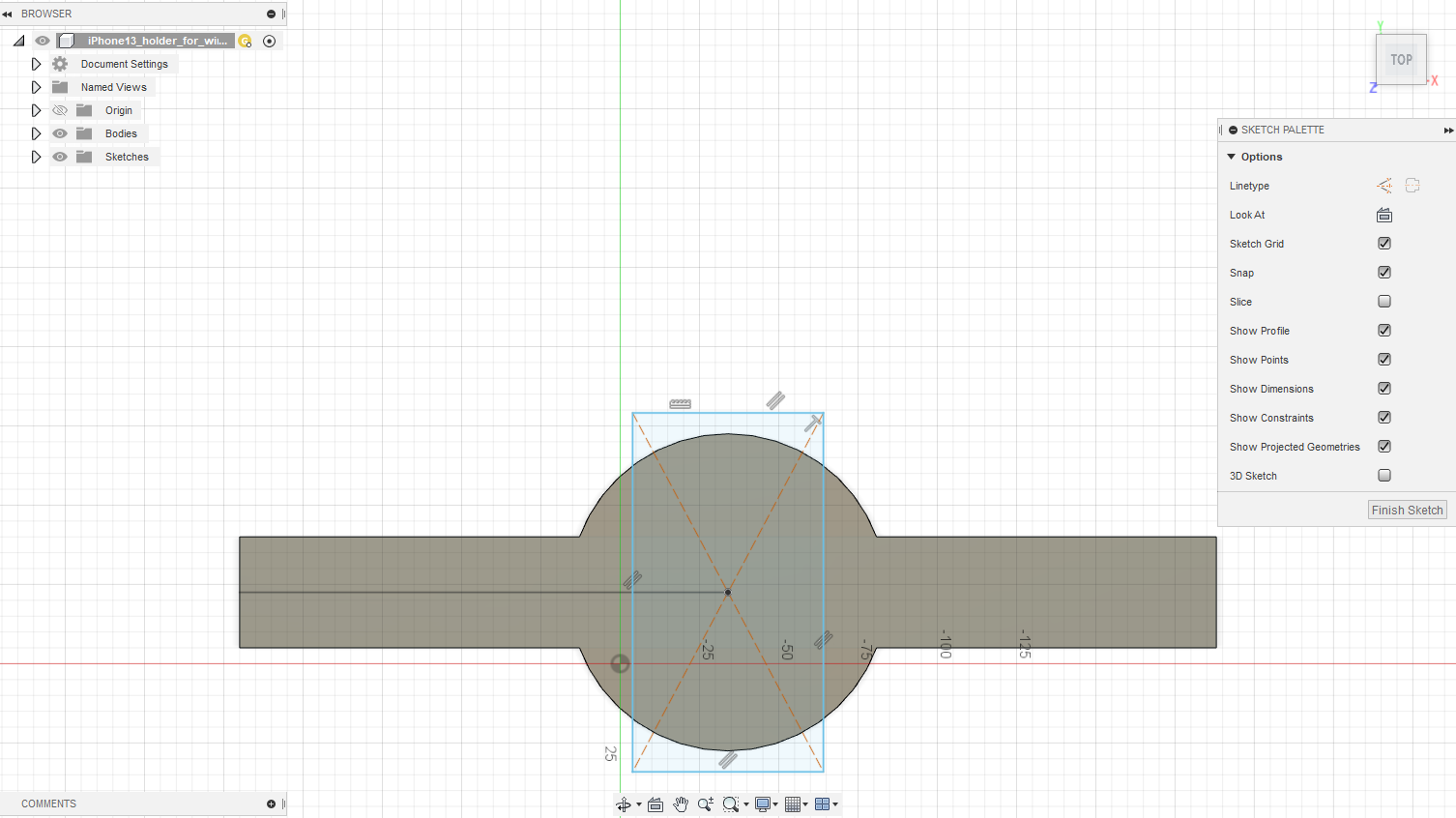This screenshot has width=1456, height=818.
Task: Open the Grid and Snaps dropdown
Action: point(795,803)
